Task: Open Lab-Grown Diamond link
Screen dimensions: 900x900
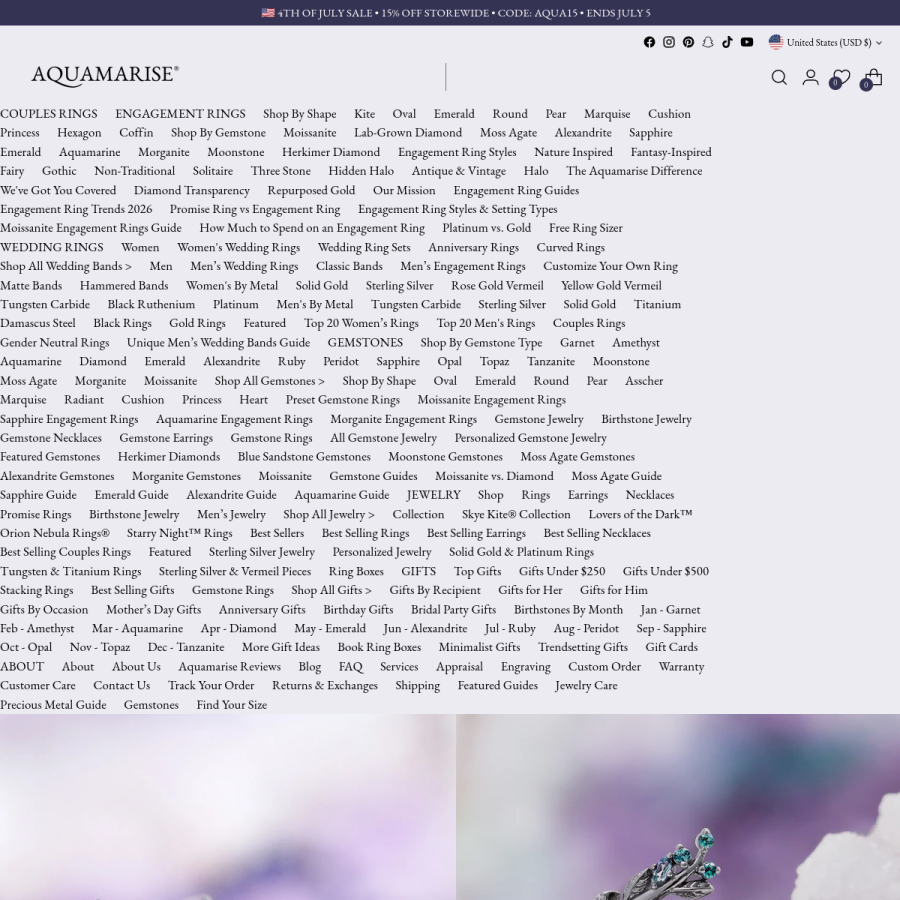Action: pyautogui.click(x=408, y=133)
